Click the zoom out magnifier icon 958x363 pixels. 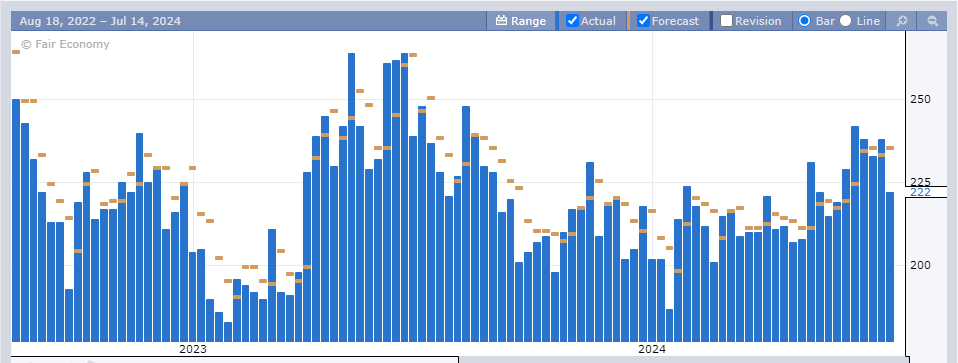933,21
